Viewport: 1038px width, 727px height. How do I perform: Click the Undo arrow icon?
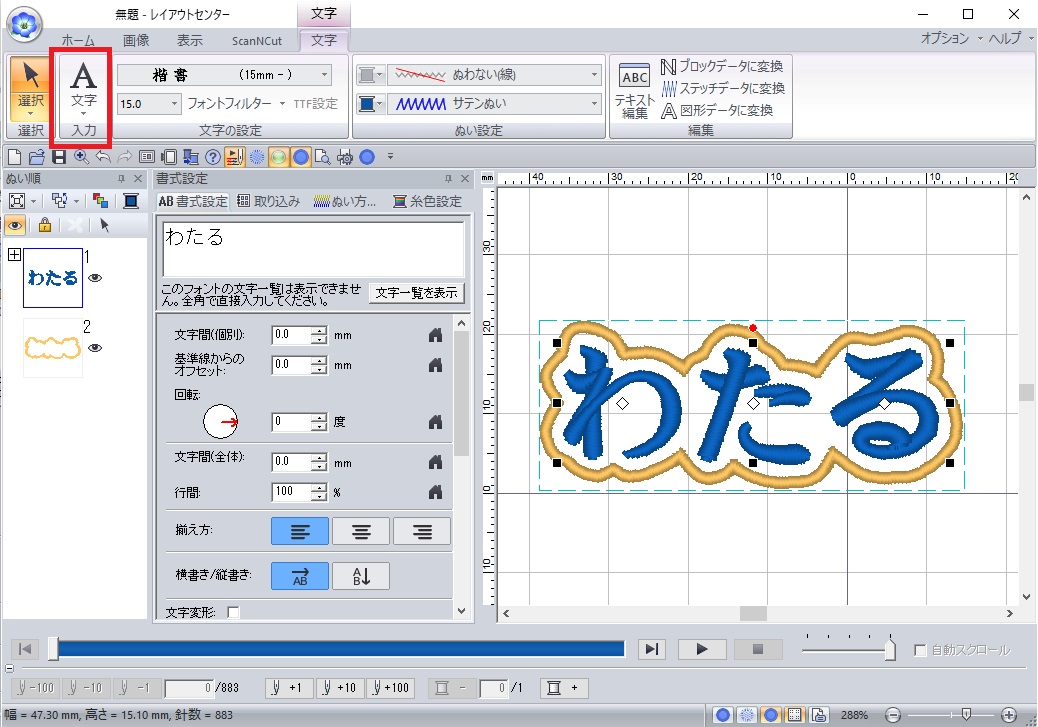pos(103,157)
